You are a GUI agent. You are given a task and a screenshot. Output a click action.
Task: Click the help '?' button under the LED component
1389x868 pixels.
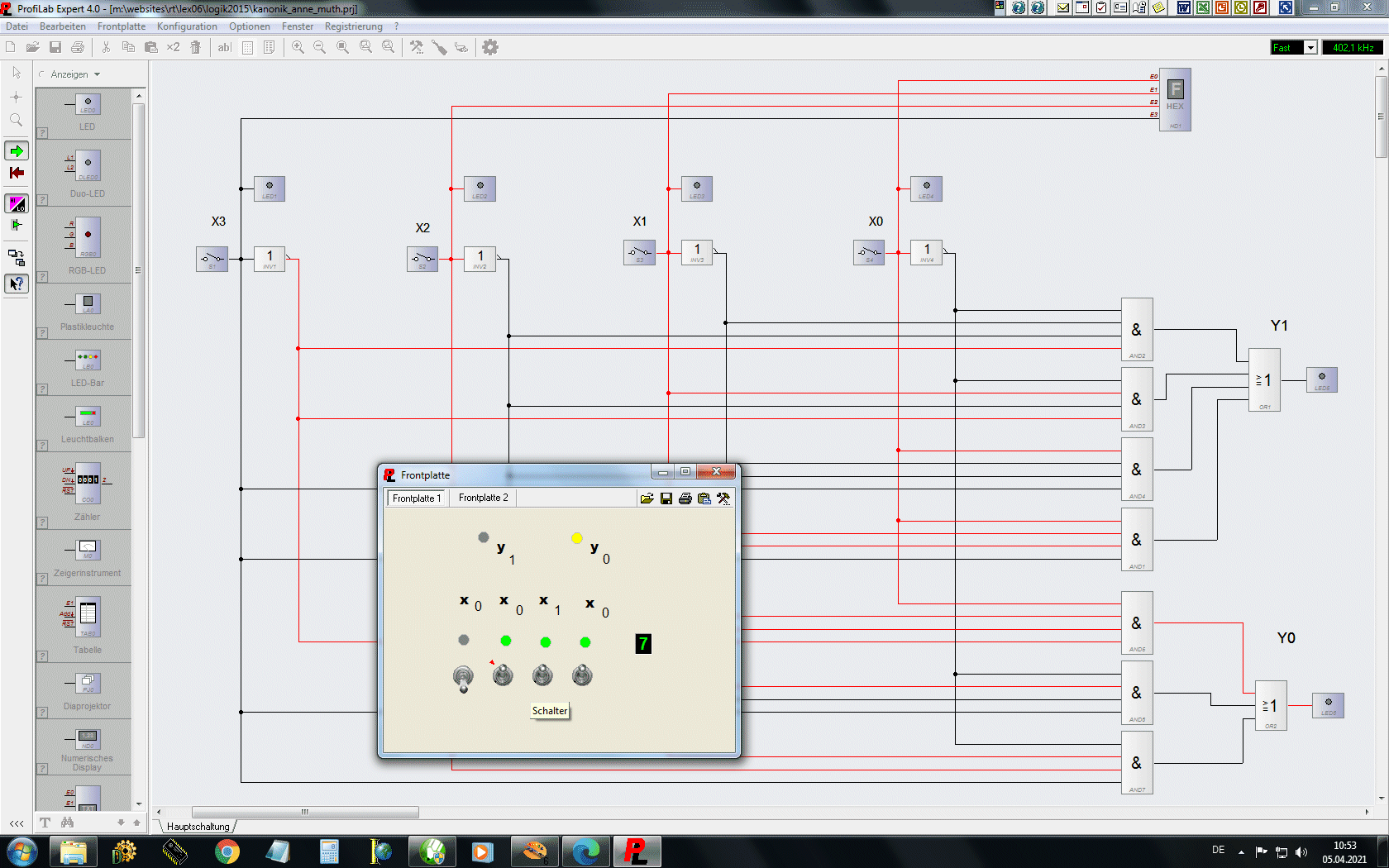click(x=42, y=133)
